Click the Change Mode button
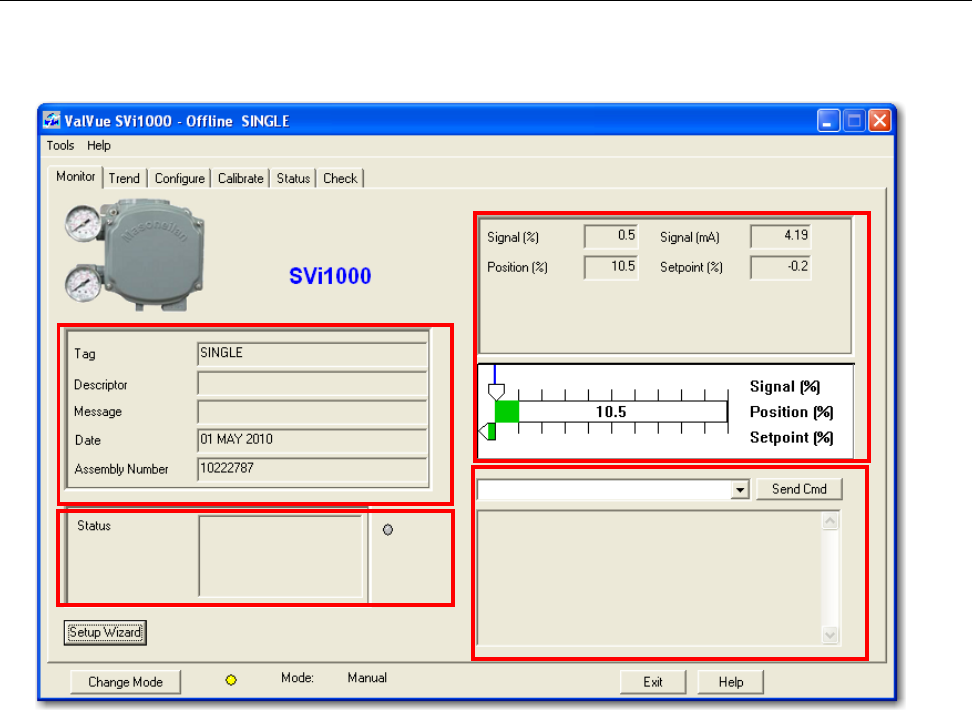Viewport: 972px width, 710px height. coord(125,682)
